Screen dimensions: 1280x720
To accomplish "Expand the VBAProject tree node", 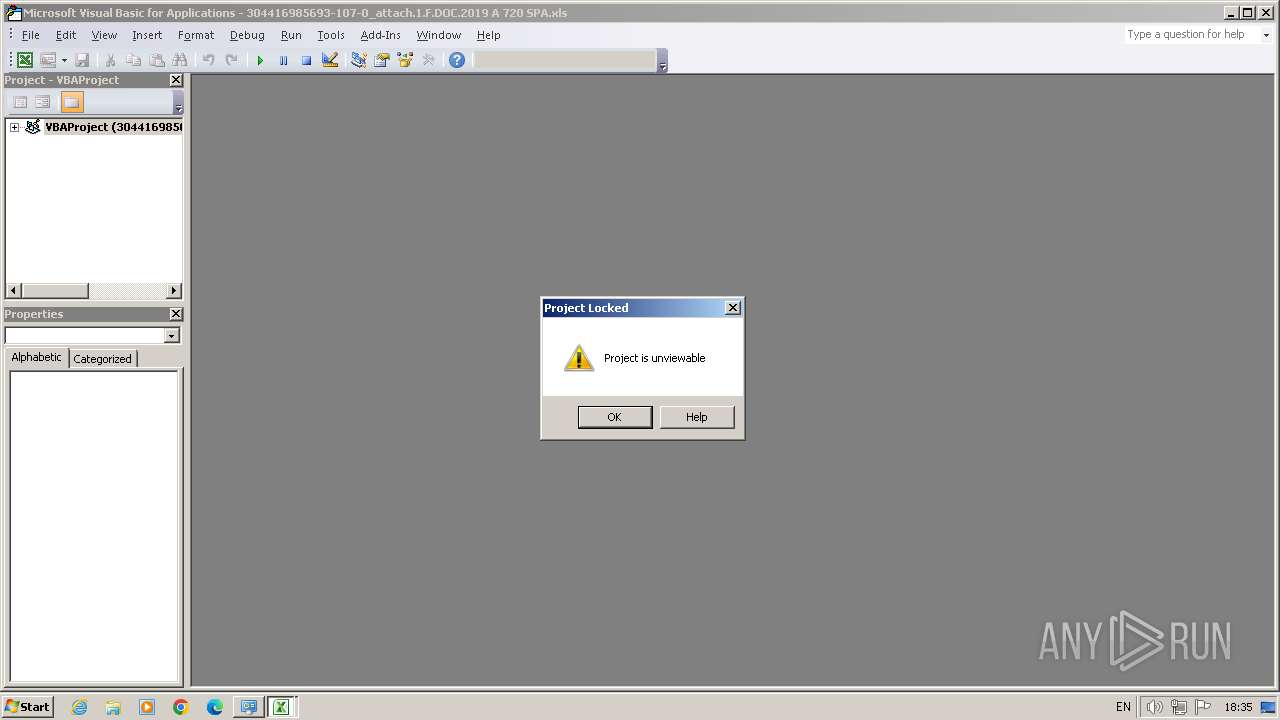I will (x=14, y=127).
